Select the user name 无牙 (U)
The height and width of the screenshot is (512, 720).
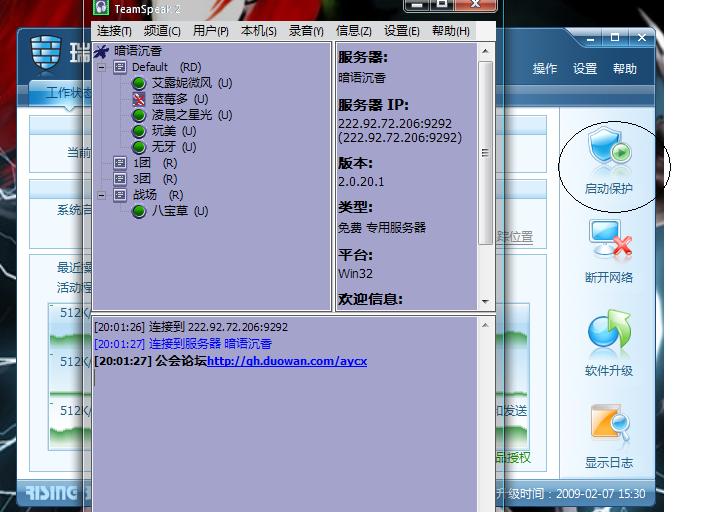coord(174,147)
